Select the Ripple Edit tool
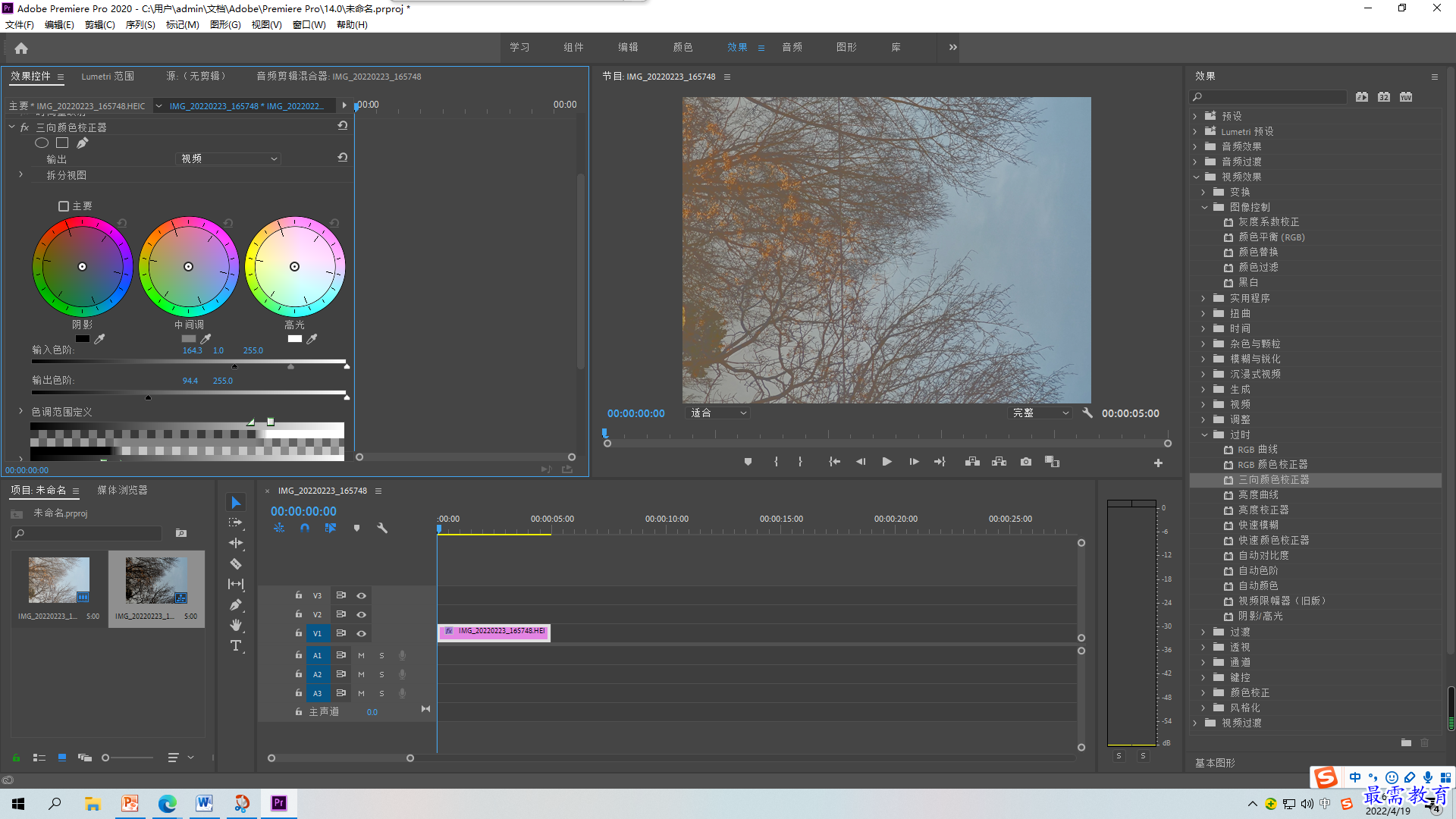 236,543
